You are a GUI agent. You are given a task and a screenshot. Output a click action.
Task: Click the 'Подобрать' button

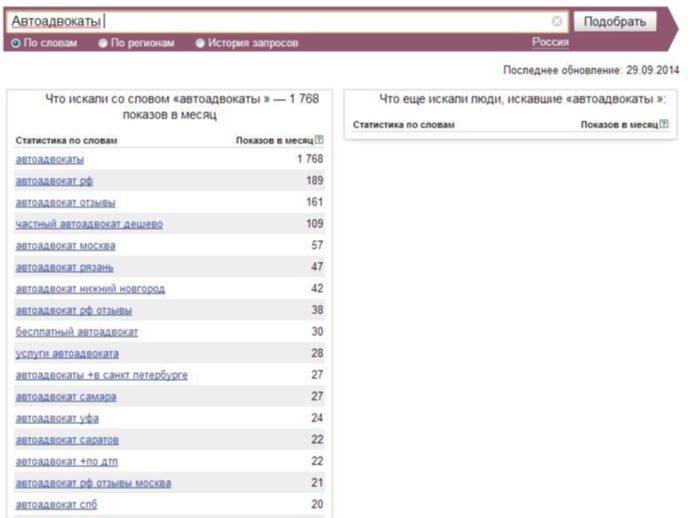click(x=615, y=21)
